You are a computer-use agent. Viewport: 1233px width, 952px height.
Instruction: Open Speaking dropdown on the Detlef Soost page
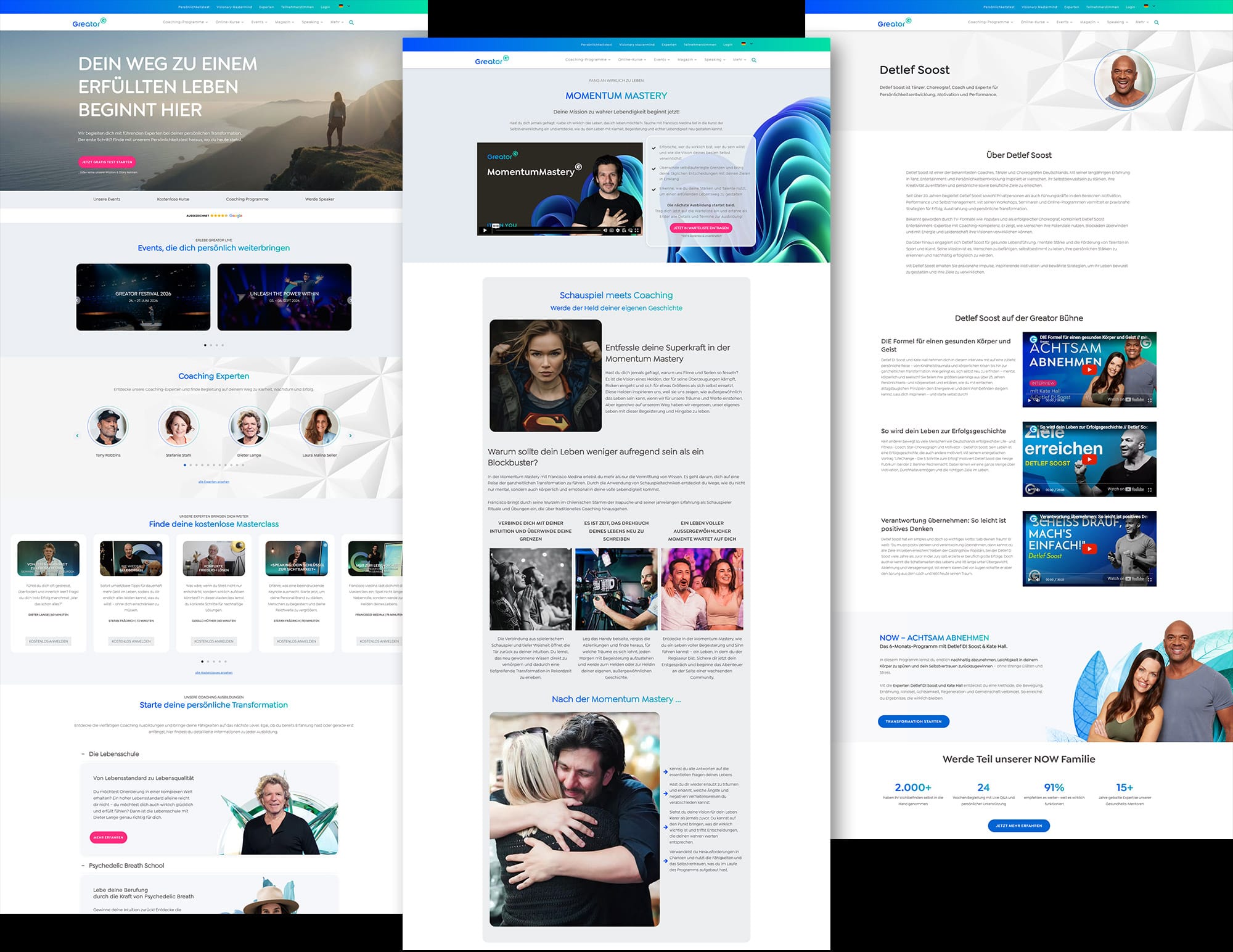point(1117,22)
